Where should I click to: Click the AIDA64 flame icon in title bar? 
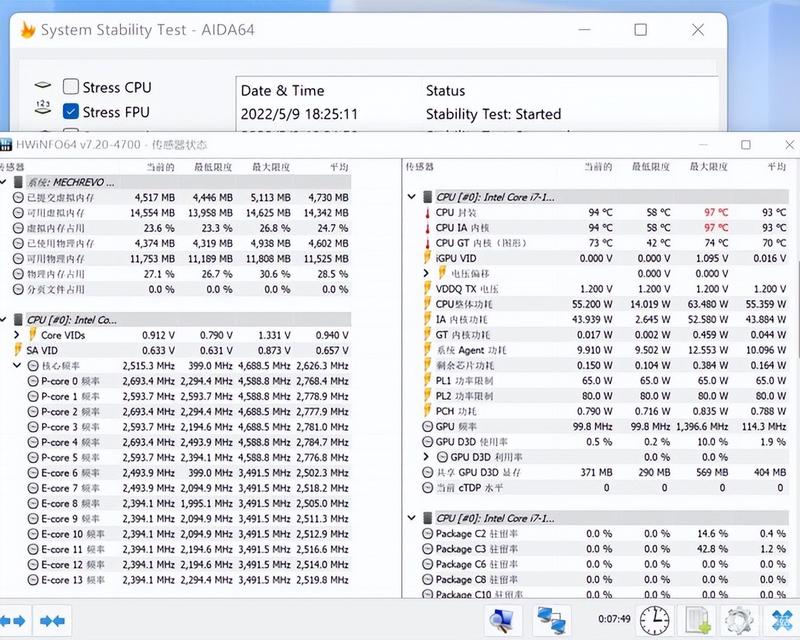coord(28,30)
